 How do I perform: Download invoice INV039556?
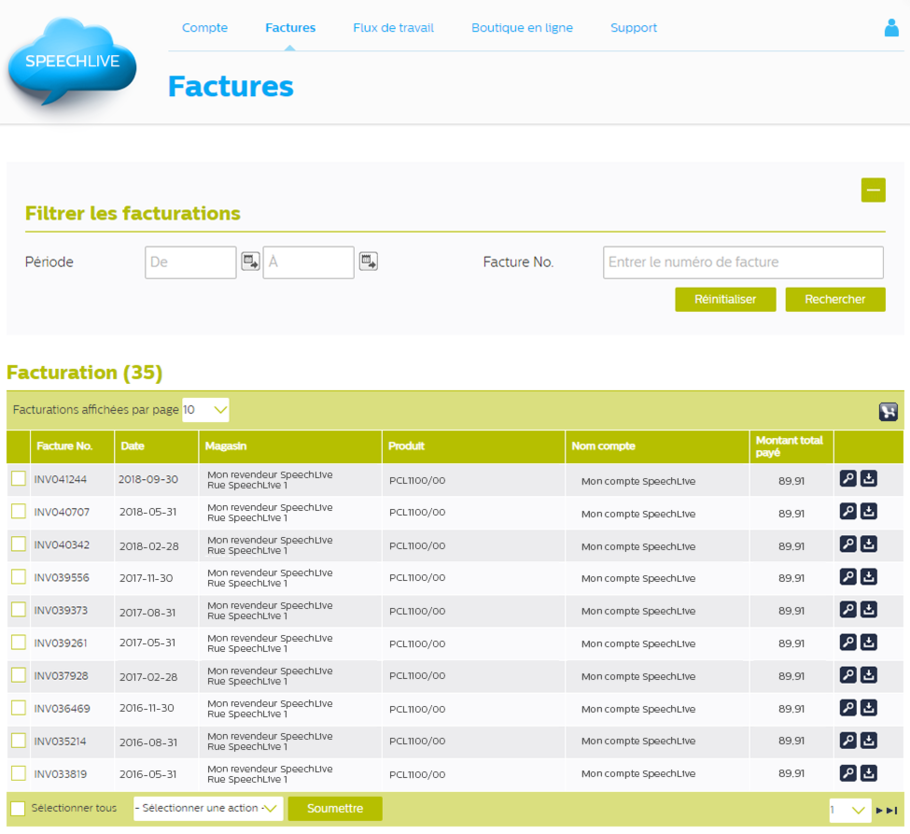tap(868, 576)
